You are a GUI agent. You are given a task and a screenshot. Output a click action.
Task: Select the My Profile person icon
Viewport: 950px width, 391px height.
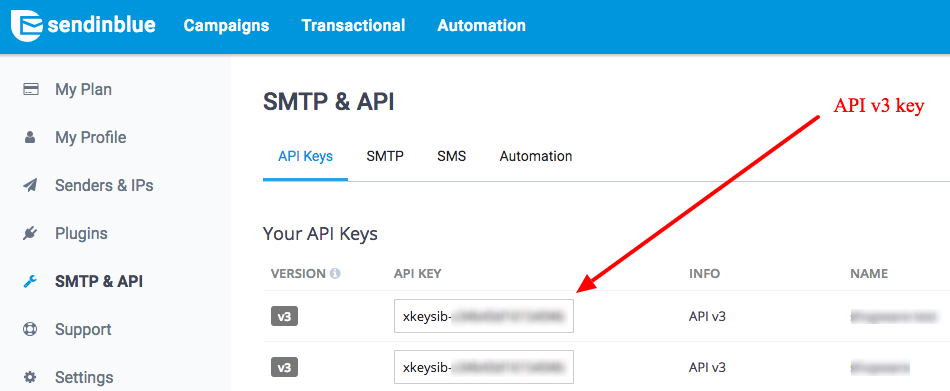(30, 138)
